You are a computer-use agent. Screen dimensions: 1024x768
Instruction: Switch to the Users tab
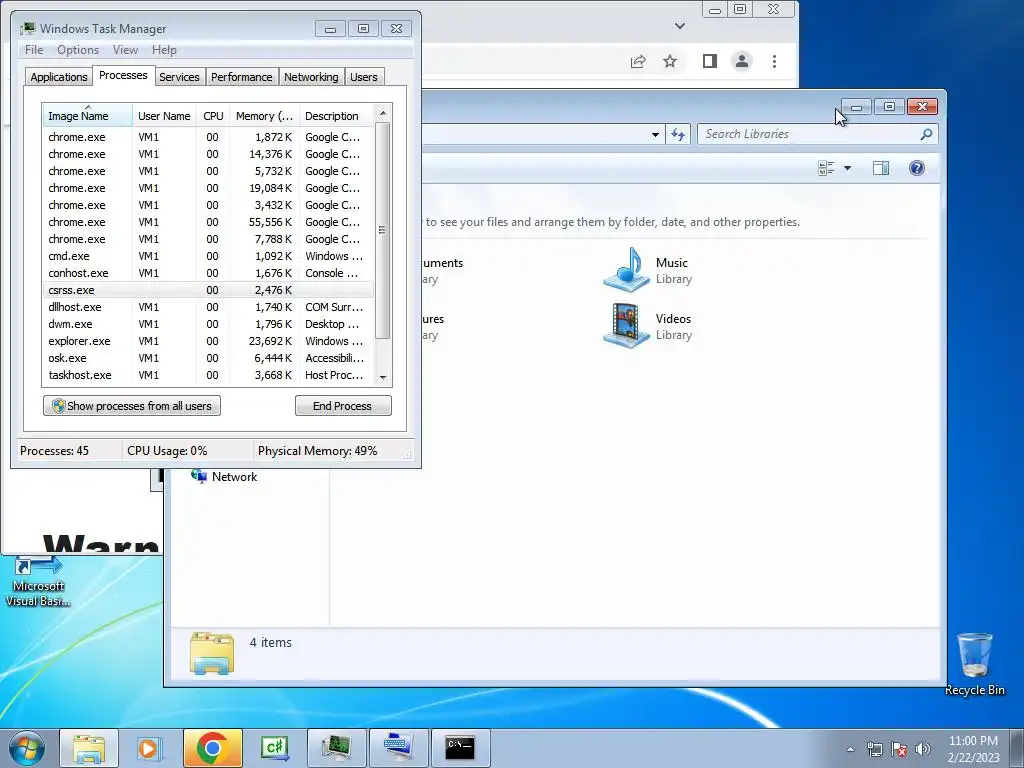click(364, 77)
